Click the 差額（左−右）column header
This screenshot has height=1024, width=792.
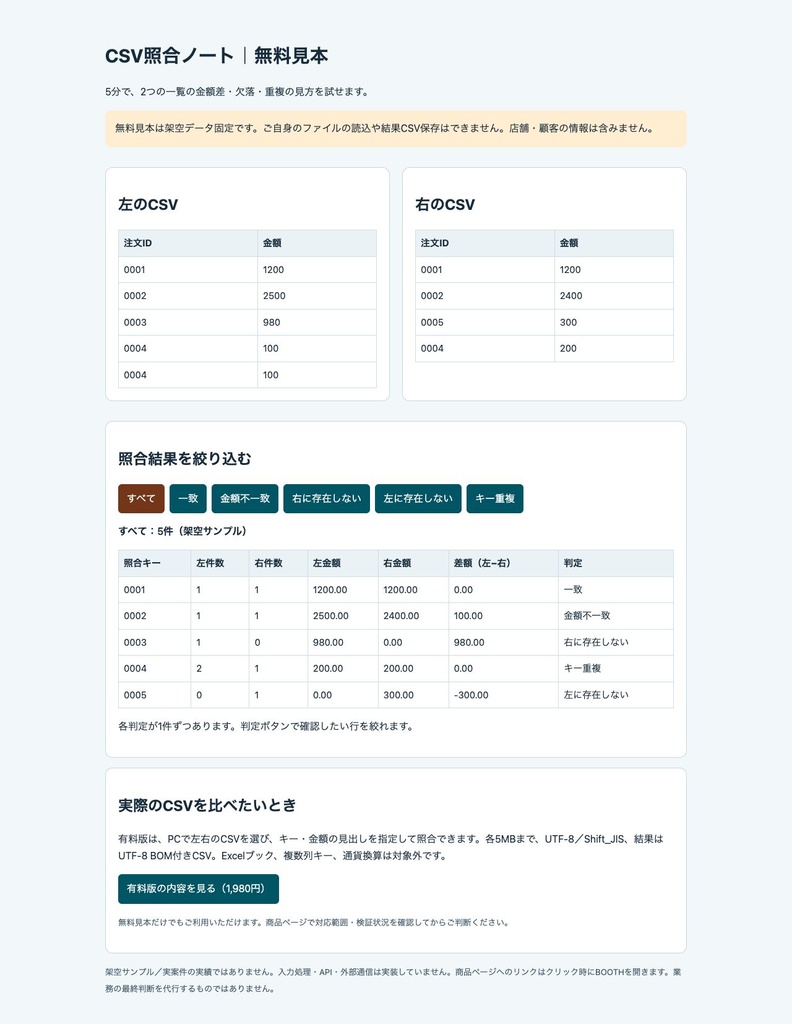click(x=503, y=563)
